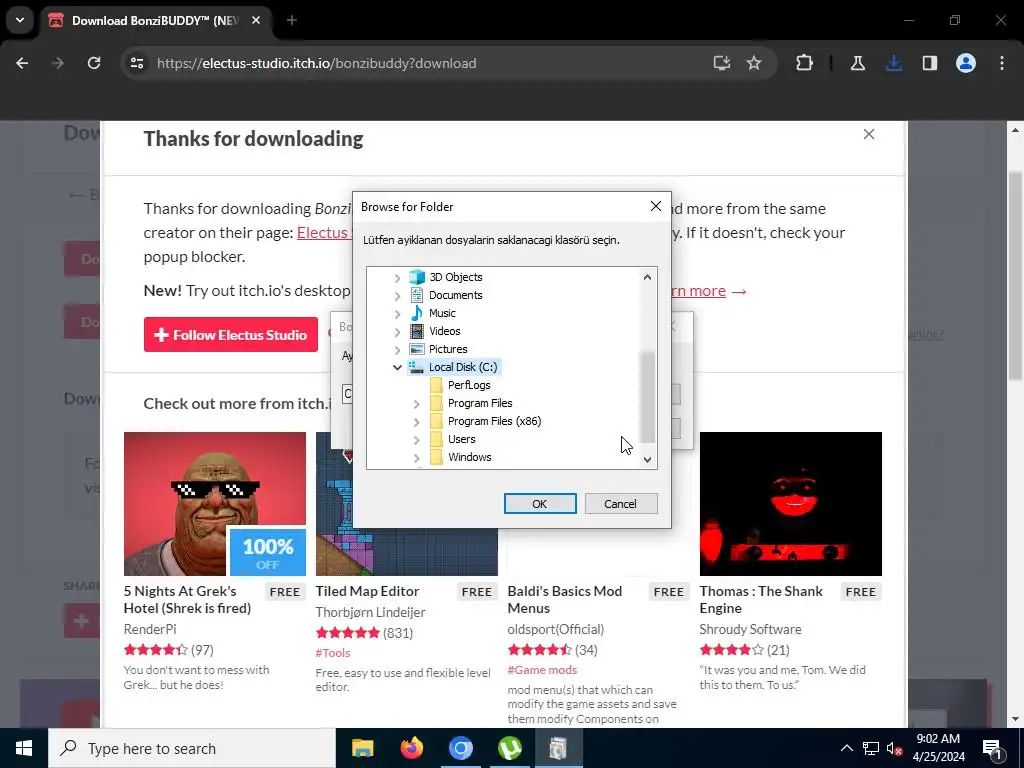Select the Windows folder
Screen dimensions: 1024x768
(x=469, y=457)
